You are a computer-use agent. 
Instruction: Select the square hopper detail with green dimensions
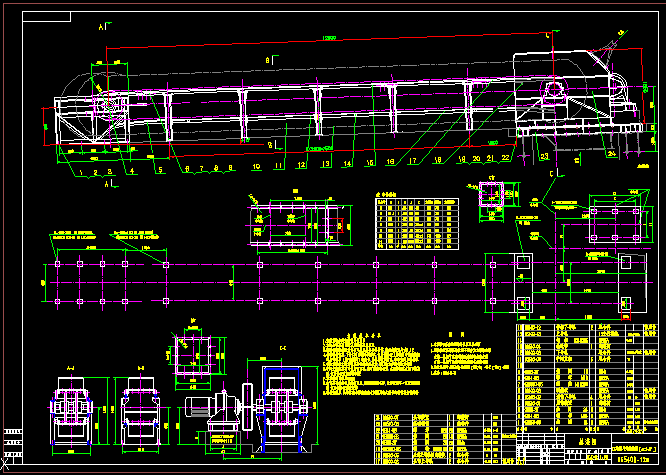194,357
